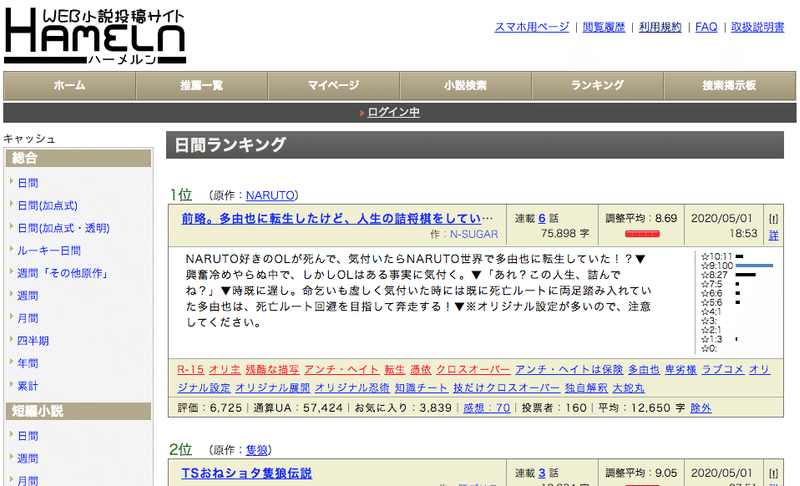800x486 pixels.
Task: Open the 推薦一覧 navigation tab
Action: pyautogui.click(x=202, y=86)
